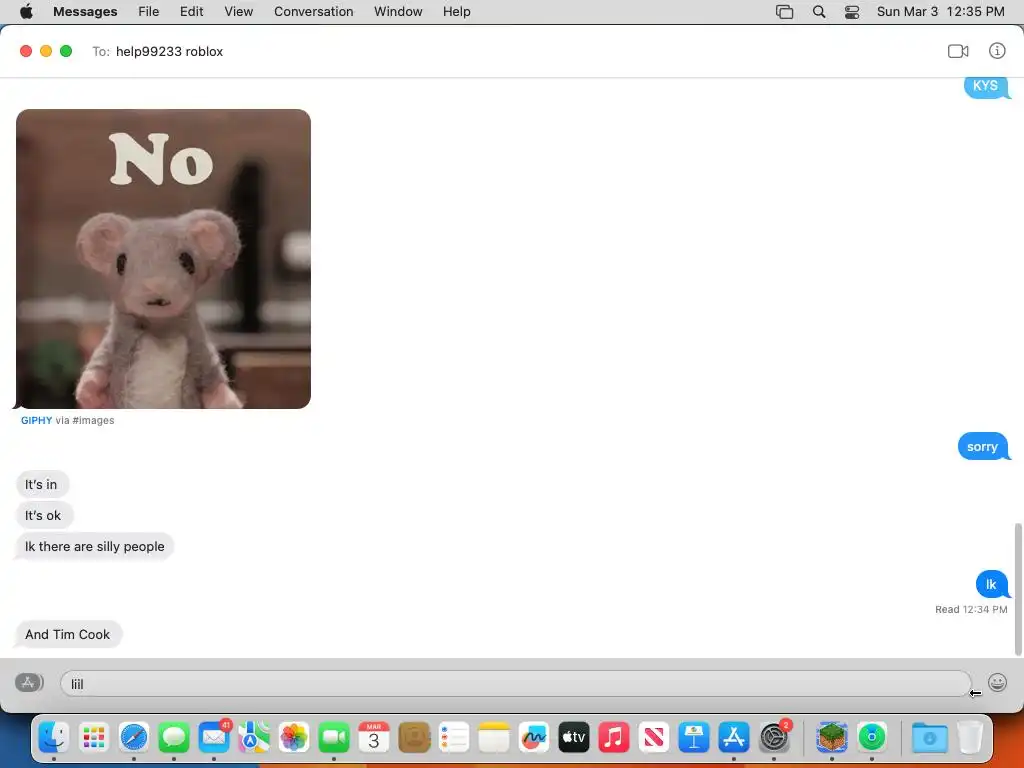Screen dimensions: 1024x768
Task: Open Trash in the Dock
Action: point(970,737)
